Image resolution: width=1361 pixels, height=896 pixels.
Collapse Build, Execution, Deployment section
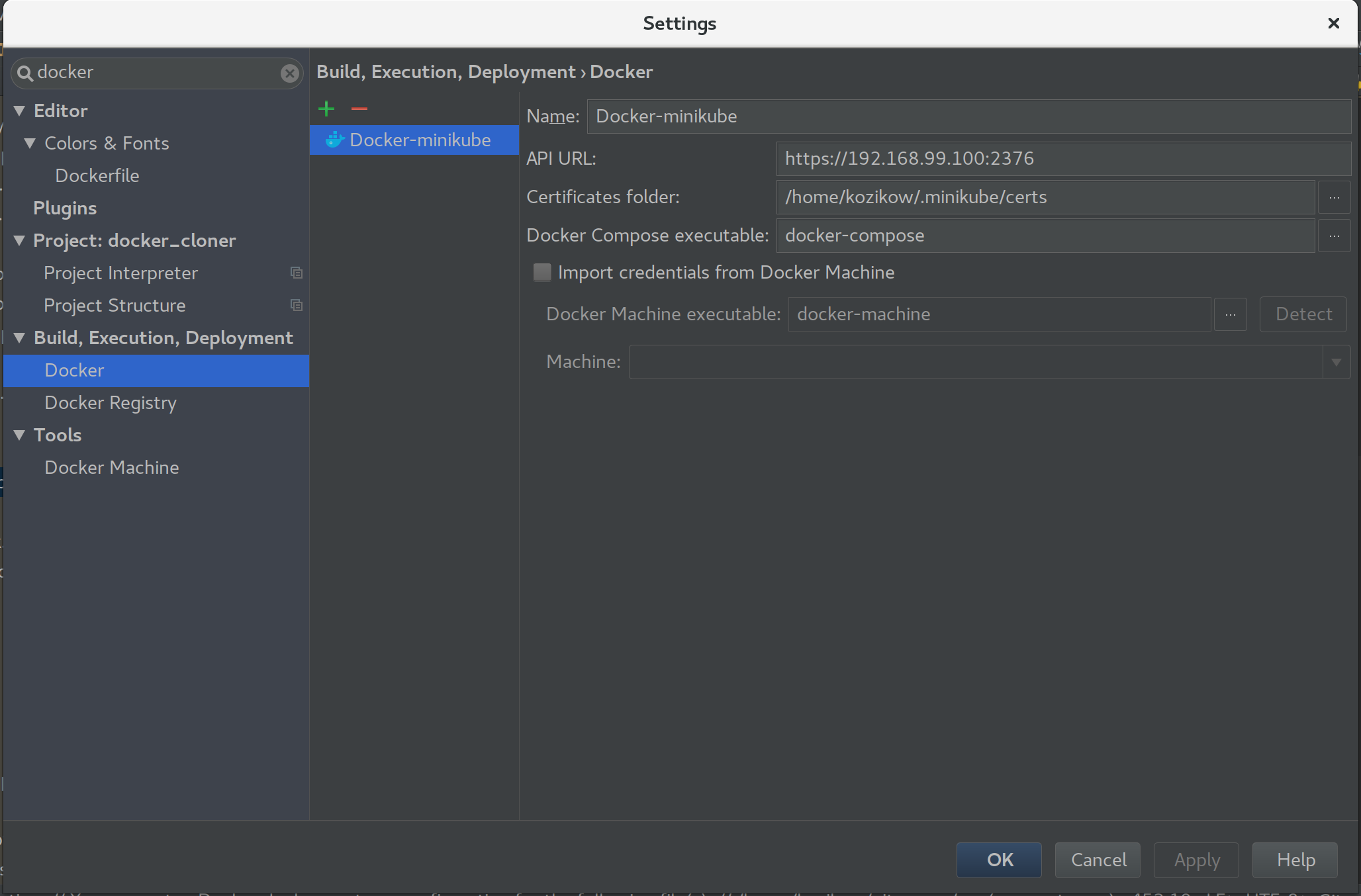(19, 338)
